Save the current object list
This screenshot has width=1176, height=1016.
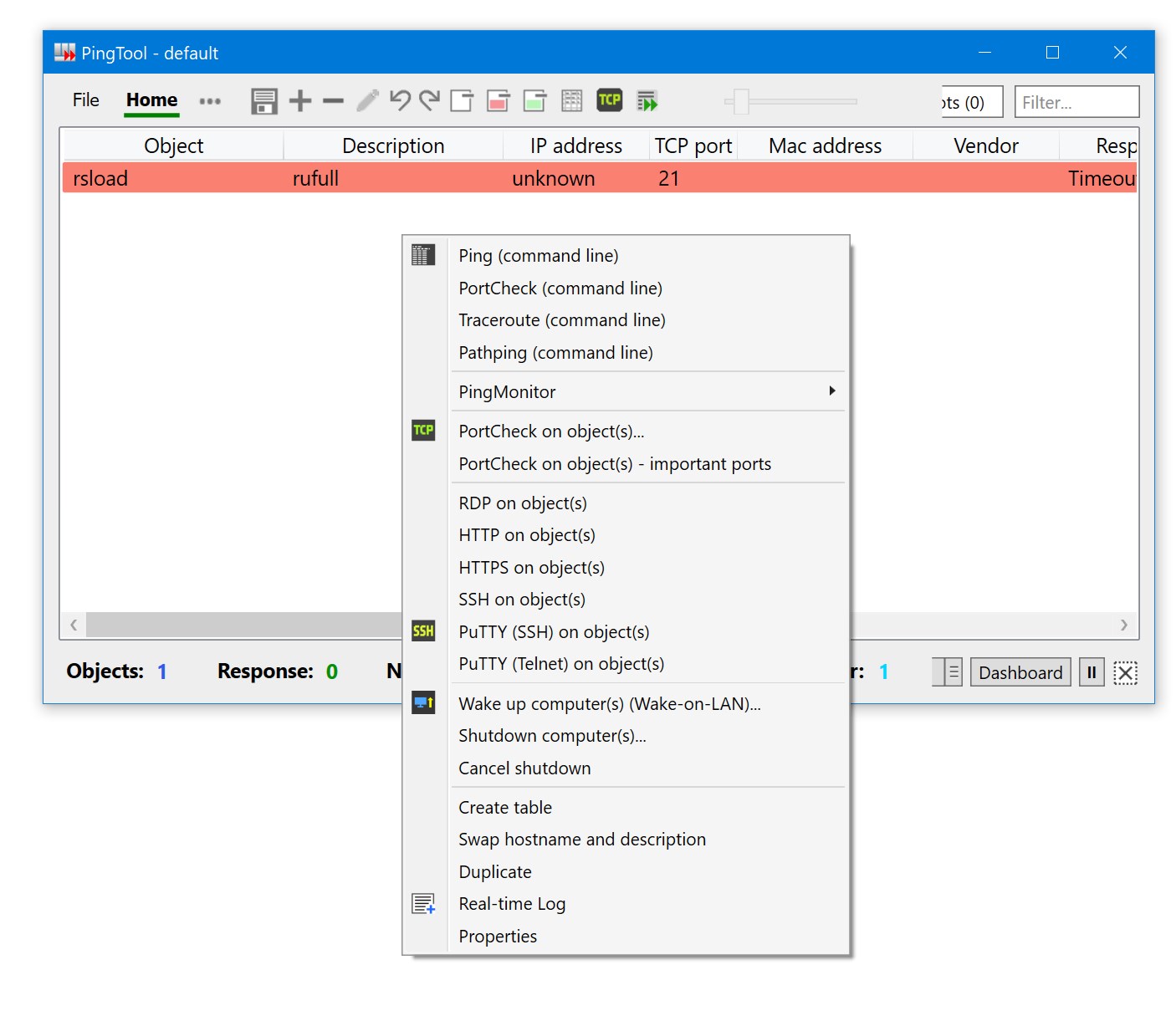point(263,100)
